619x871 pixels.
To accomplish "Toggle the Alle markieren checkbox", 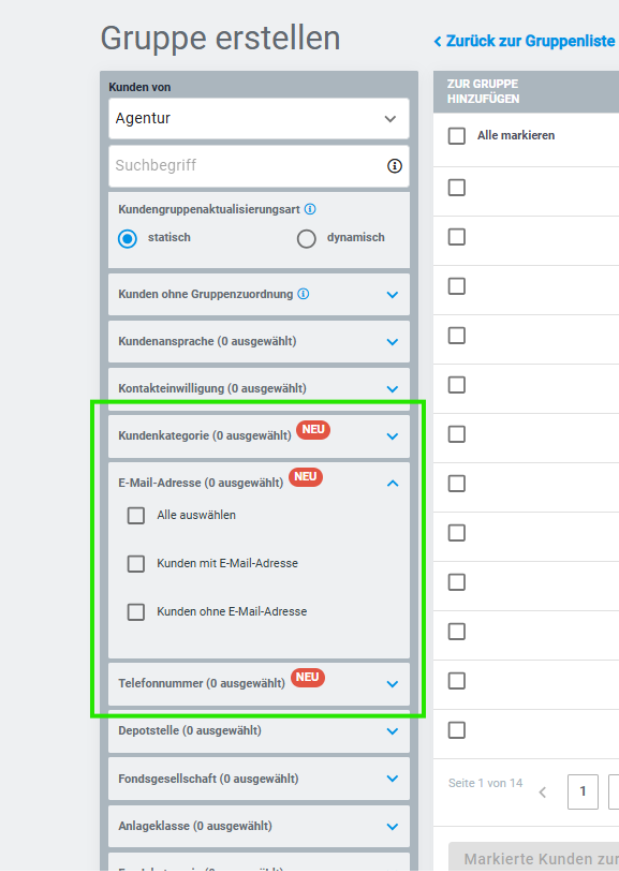I will [x=457, y=136].
